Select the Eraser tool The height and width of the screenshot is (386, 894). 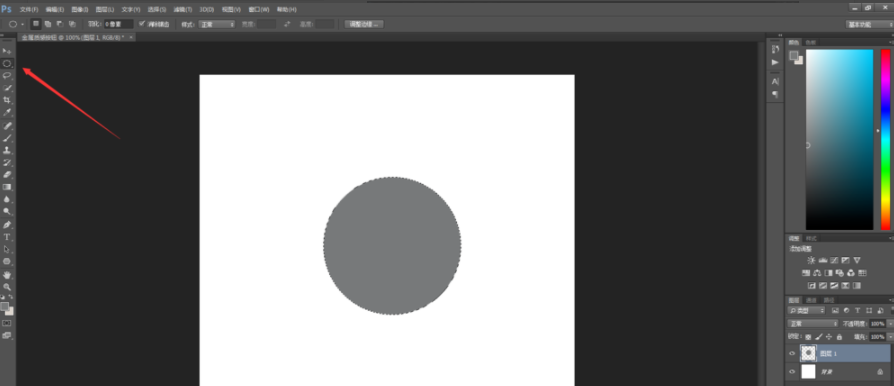point(7,174)
